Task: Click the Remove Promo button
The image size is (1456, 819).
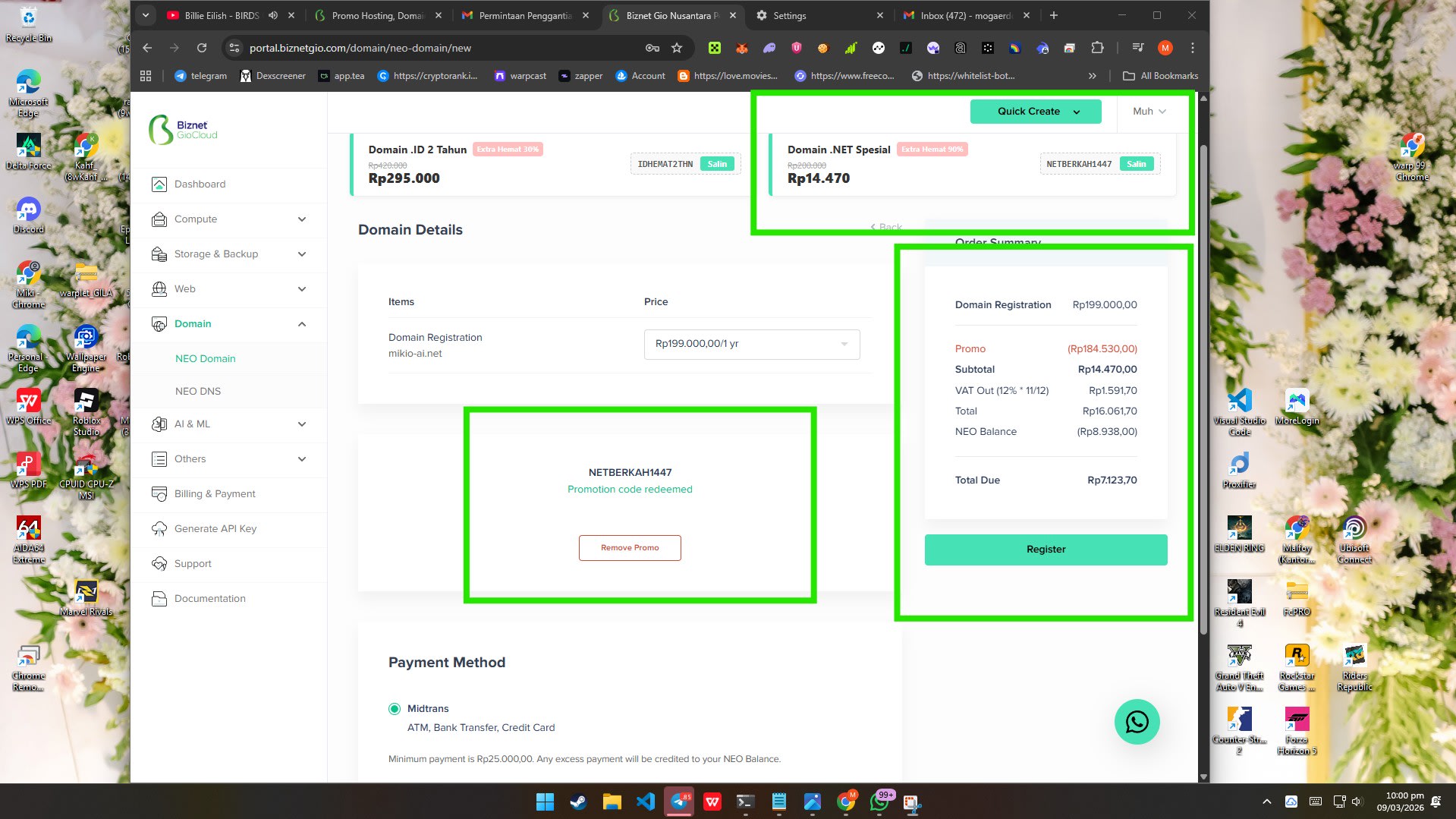Action: (x=630, y=548)
